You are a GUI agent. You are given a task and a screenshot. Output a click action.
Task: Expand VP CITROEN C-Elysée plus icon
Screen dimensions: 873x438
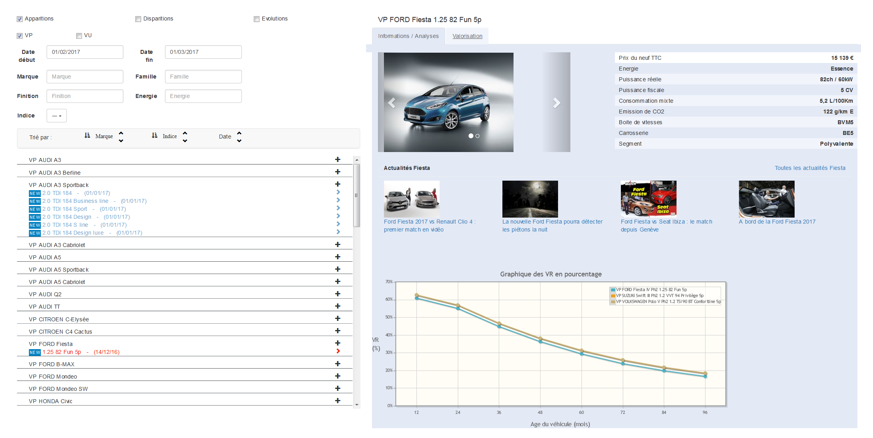(x=337, y=319)
